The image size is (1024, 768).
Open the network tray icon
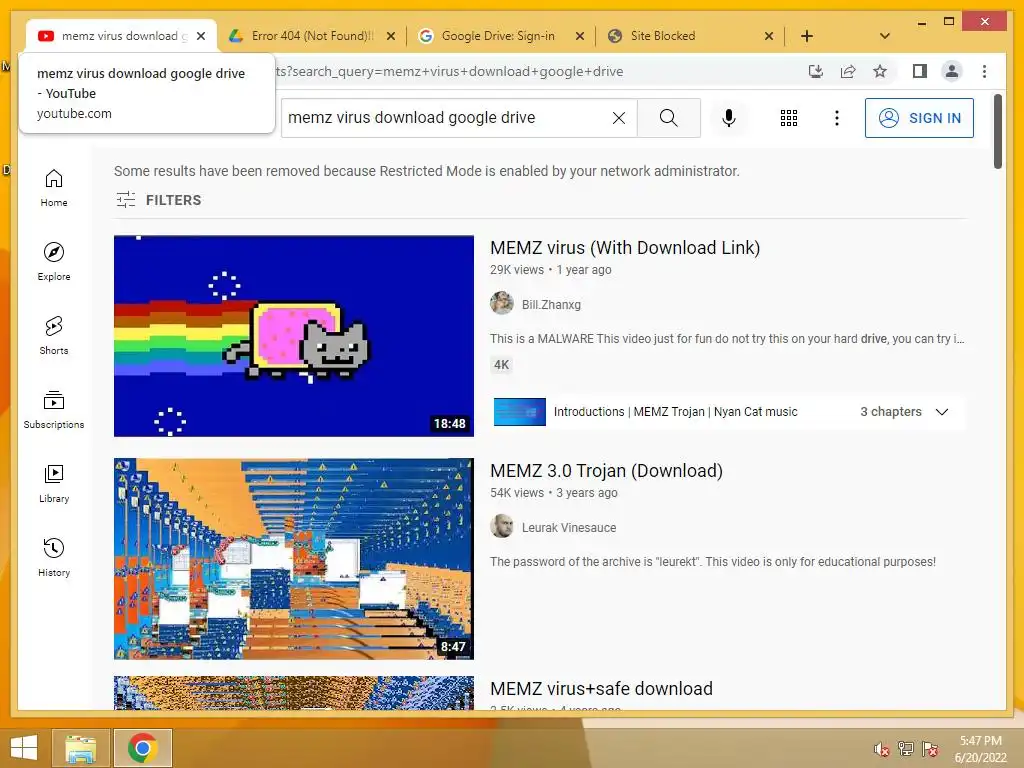tap(906, 749)
